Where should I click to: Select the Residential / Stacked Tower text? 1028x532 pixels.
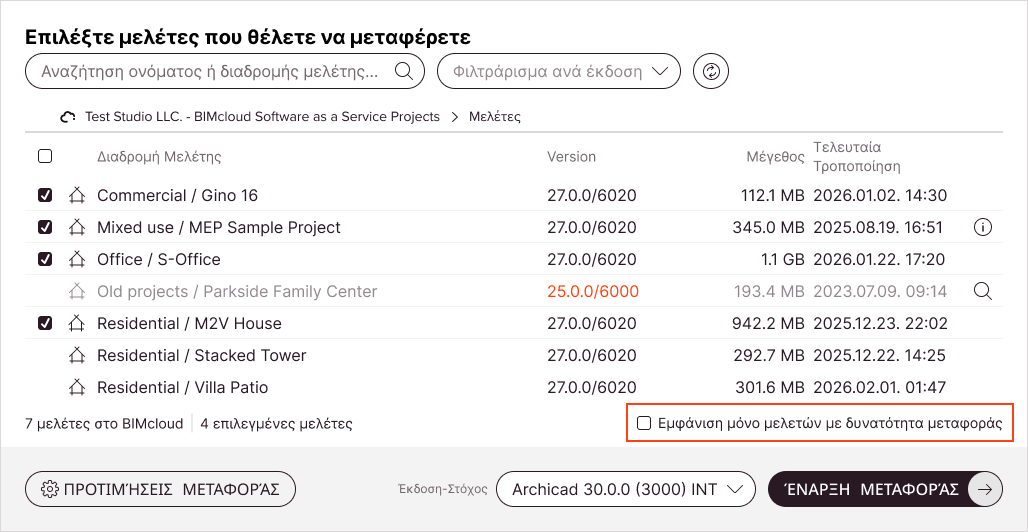point(202,356)
